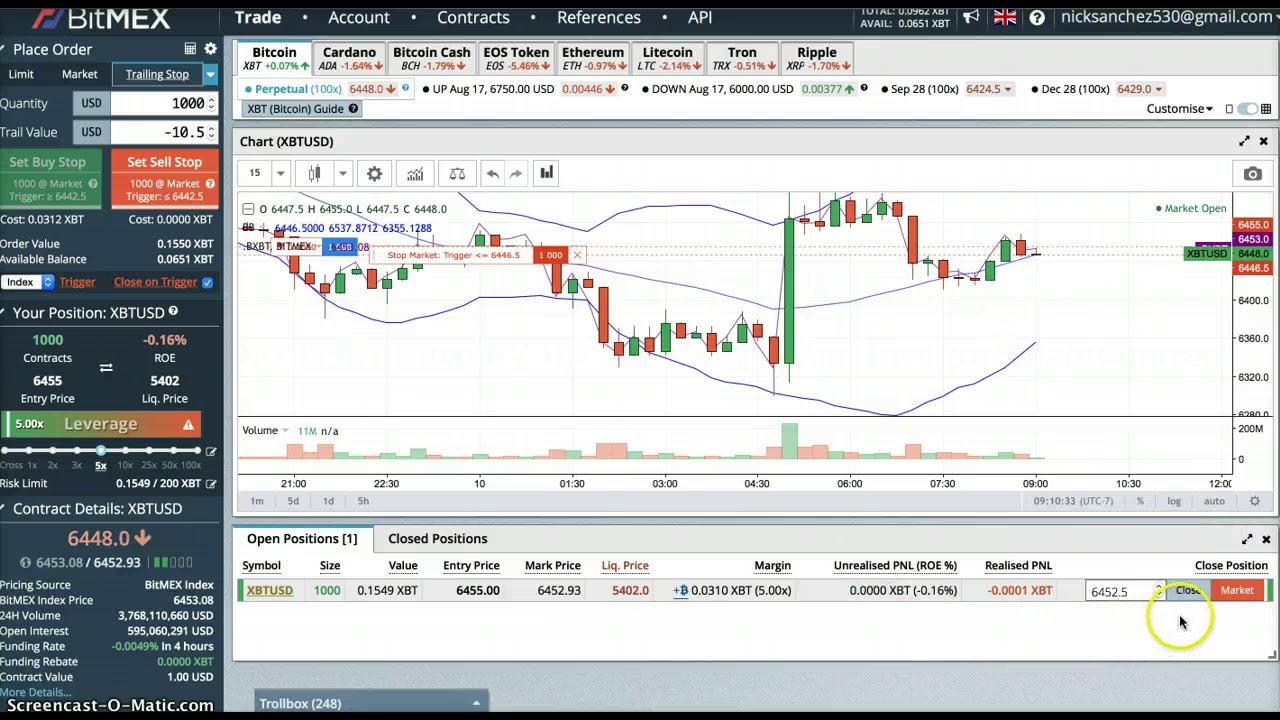Collapse the chart legend minus box
Viewport: 1280px width, 720px height.
click(x=248, y=209)
